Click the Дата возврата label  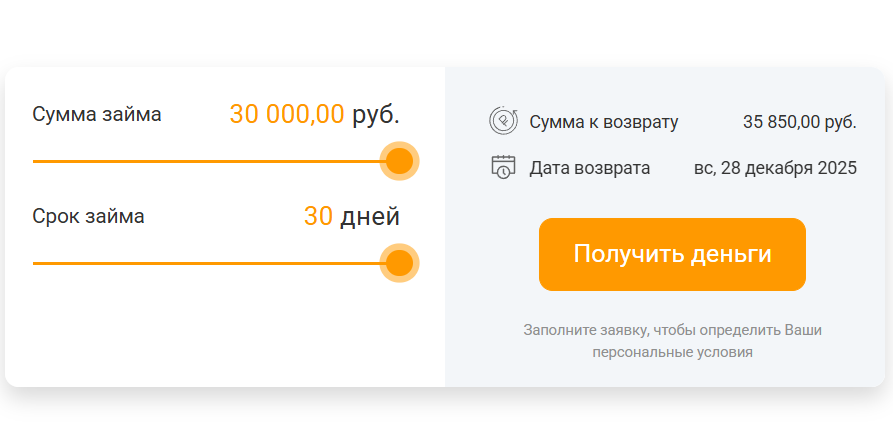(x=590, y=168)
